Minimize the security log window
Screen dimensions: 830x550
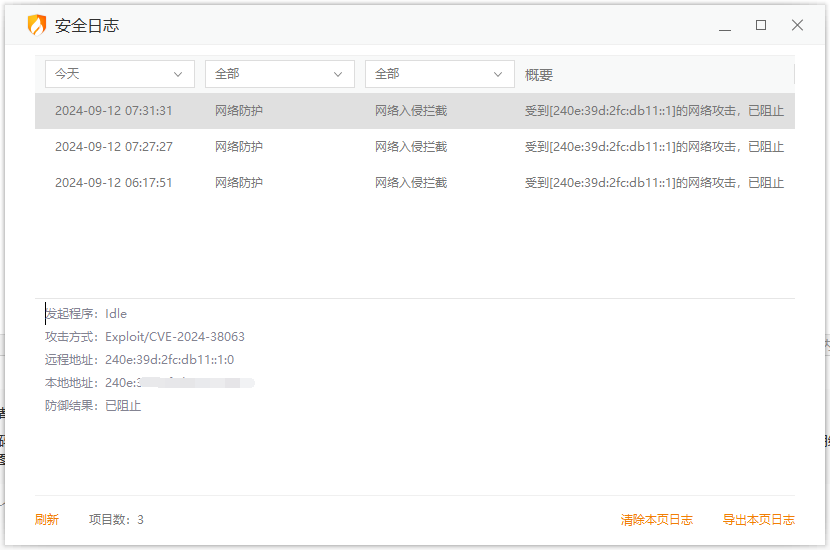click(x=724, y=26)
